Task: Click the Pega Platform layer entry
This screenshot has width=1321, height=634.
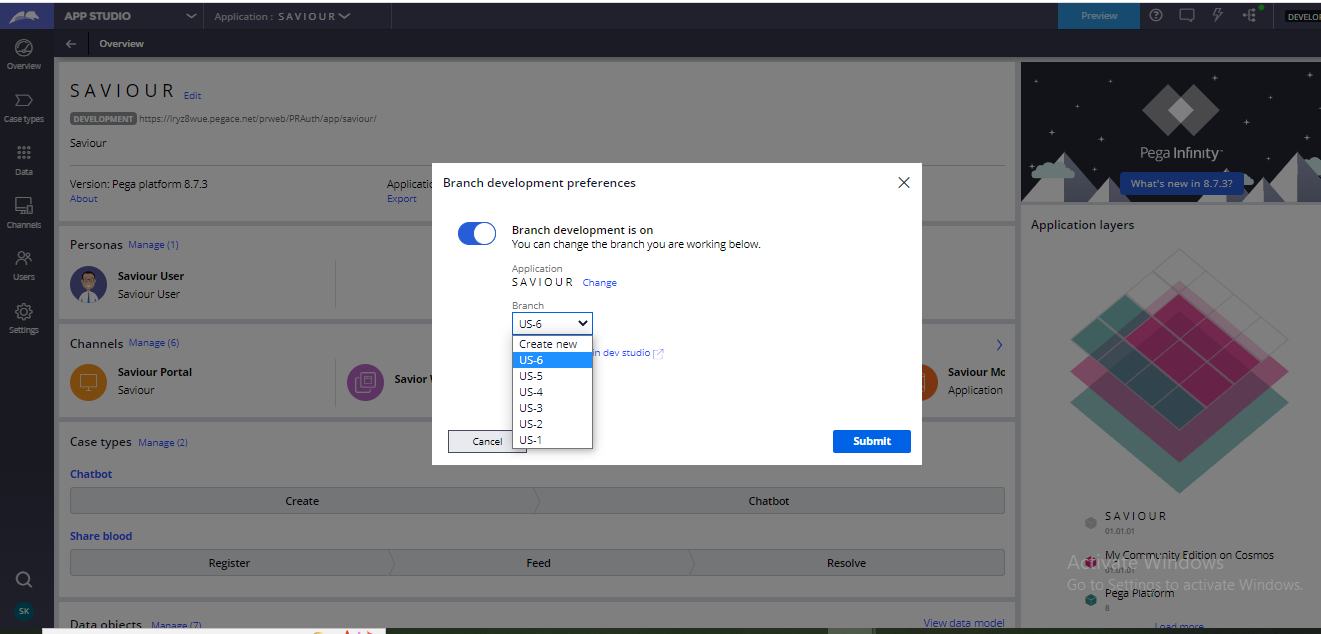Action: [x=1139, y=593]
